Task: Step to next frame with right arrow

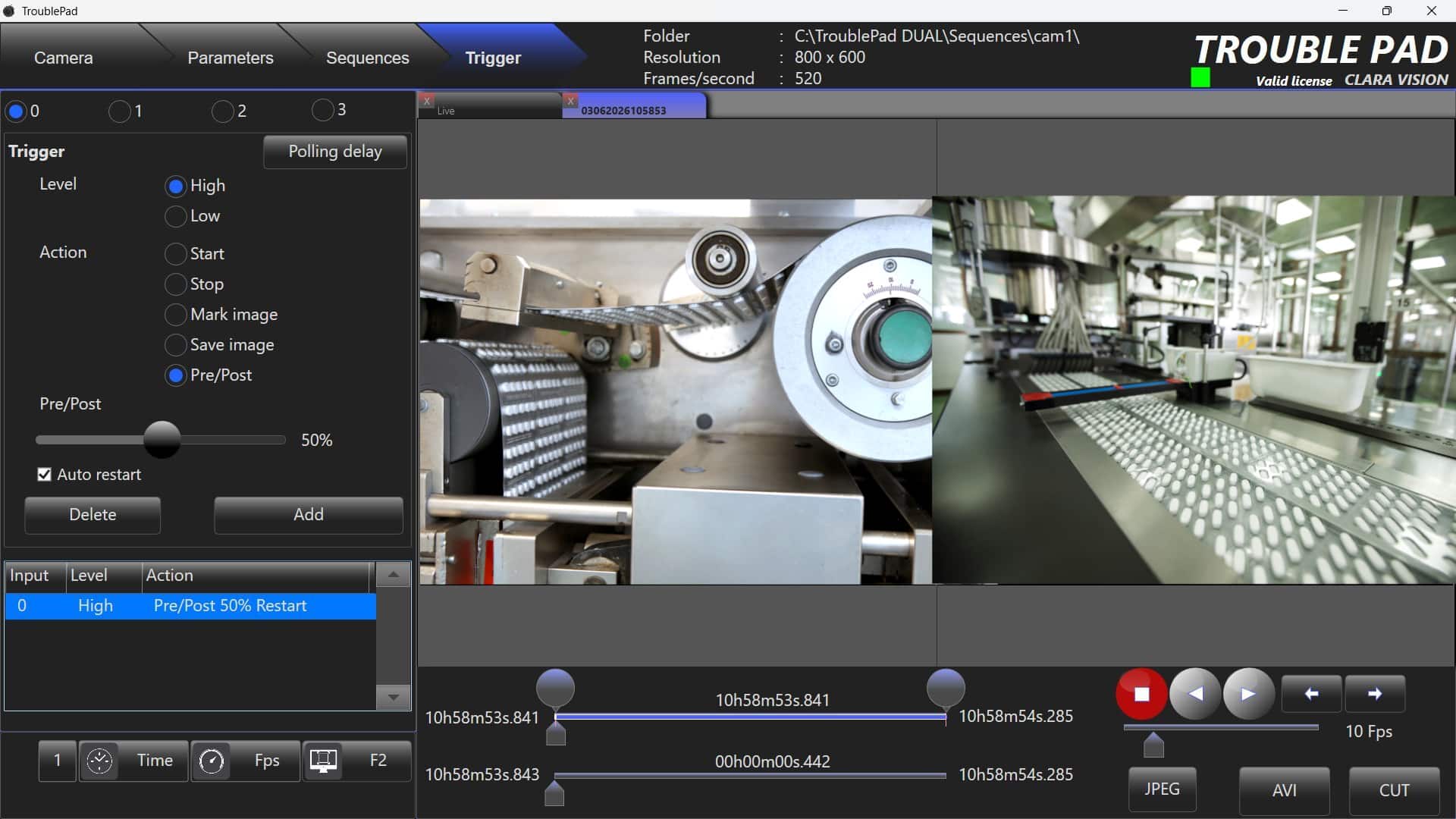Action: 1375,694
